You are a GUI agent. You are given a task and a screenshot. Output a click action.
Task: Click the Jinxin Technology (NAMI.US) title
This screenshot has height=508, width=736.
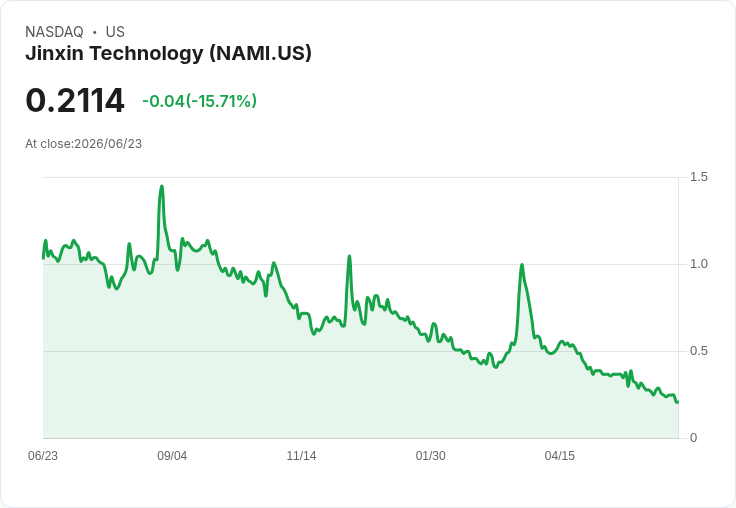[168, 53]
